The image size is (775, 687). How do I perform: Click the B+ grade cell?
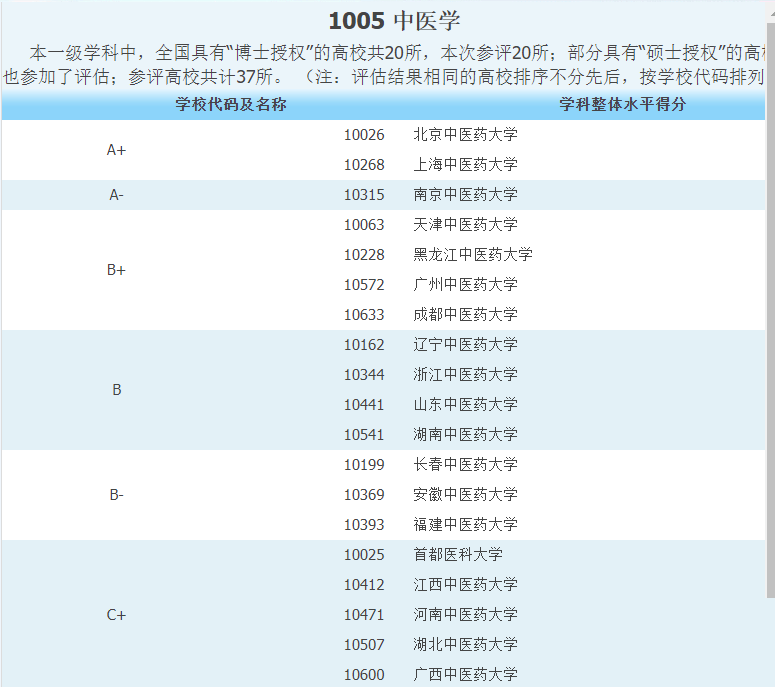point(116,270)
